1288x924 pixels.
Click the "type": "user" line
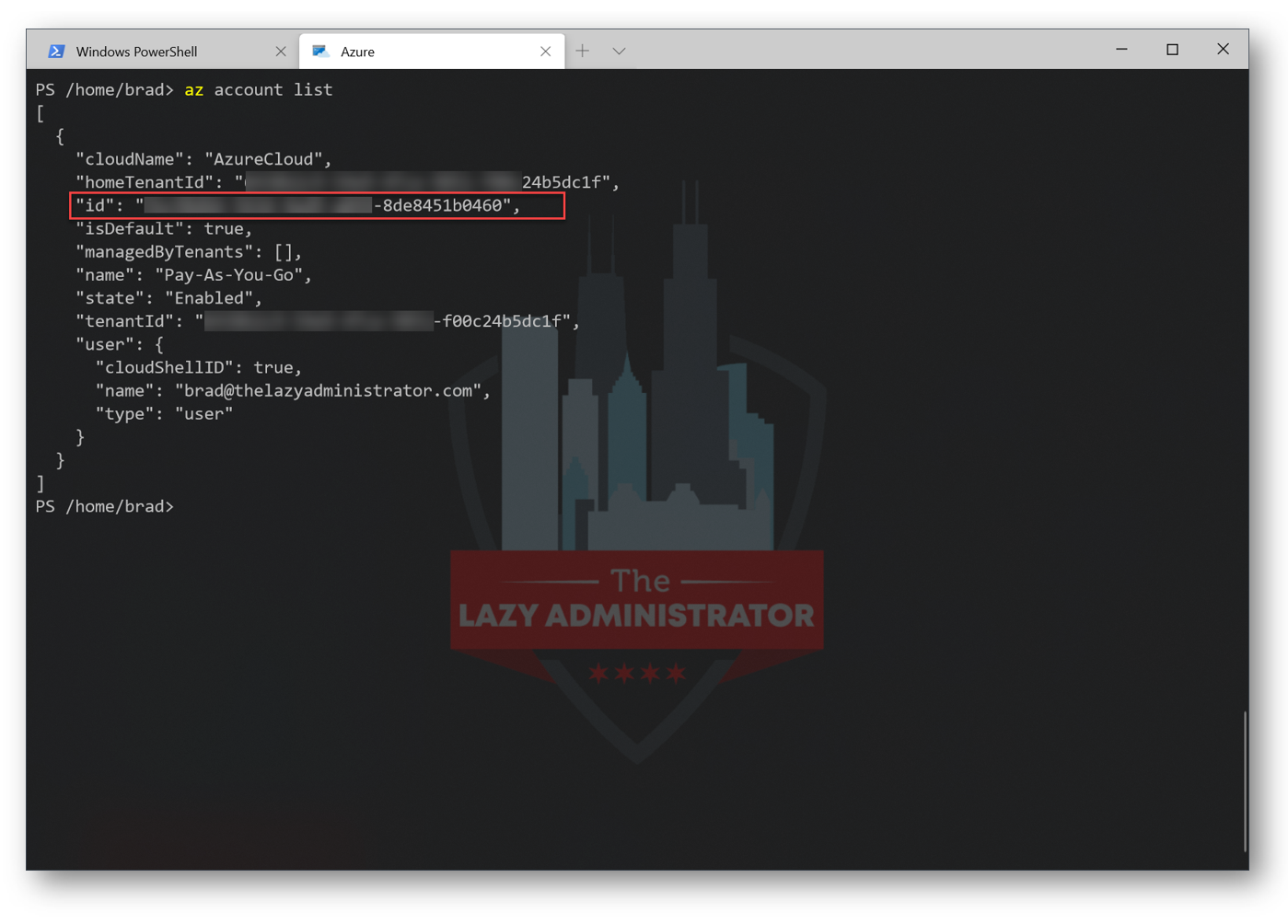click(x=165, y=414)
